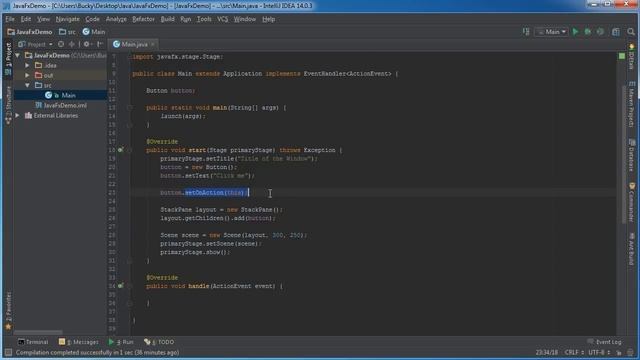Click Scroll from Source icon in Project panel
The width and height of the screenshot is (640, 360).
coord(61,44)
